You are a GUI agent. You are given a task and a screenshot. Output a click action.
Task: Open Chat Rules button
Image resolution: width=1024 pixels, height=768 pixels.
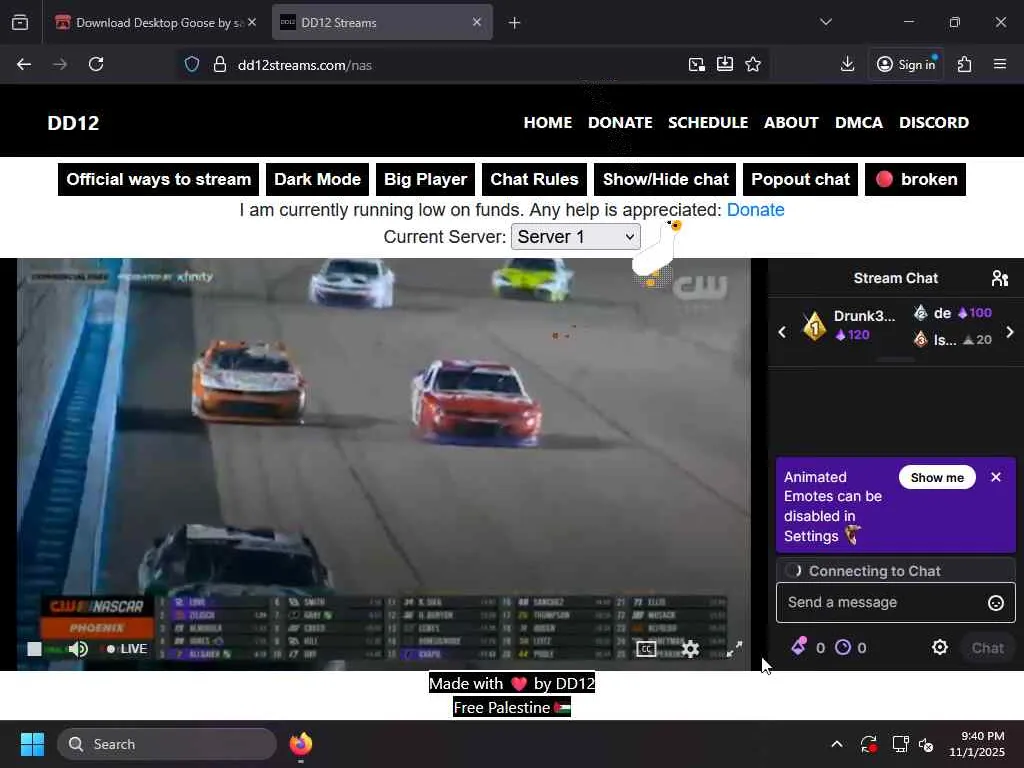point(534,180)
